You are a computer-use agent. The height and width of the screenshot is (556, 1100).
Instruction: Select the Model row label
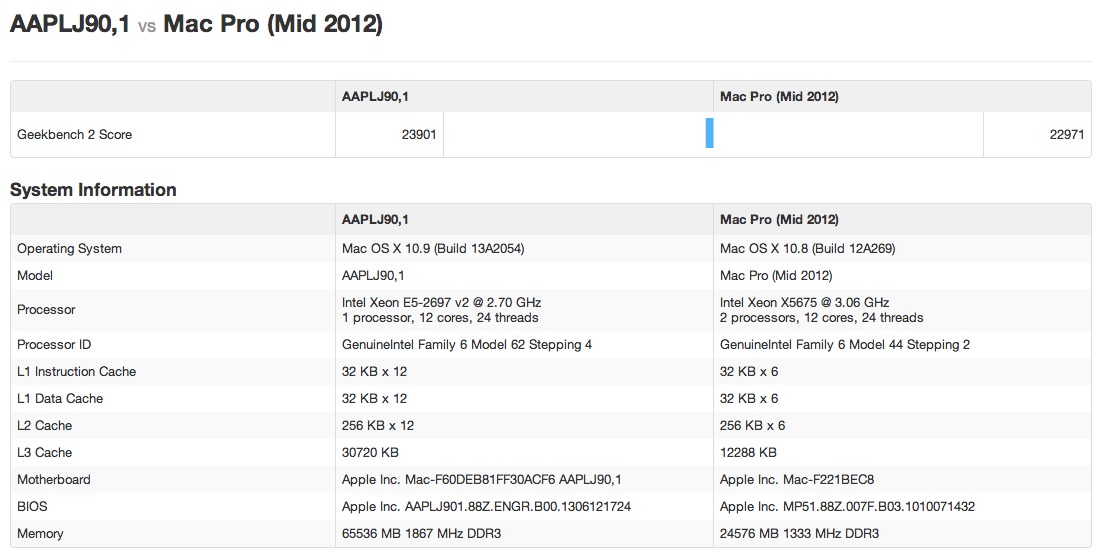point(35,276)
